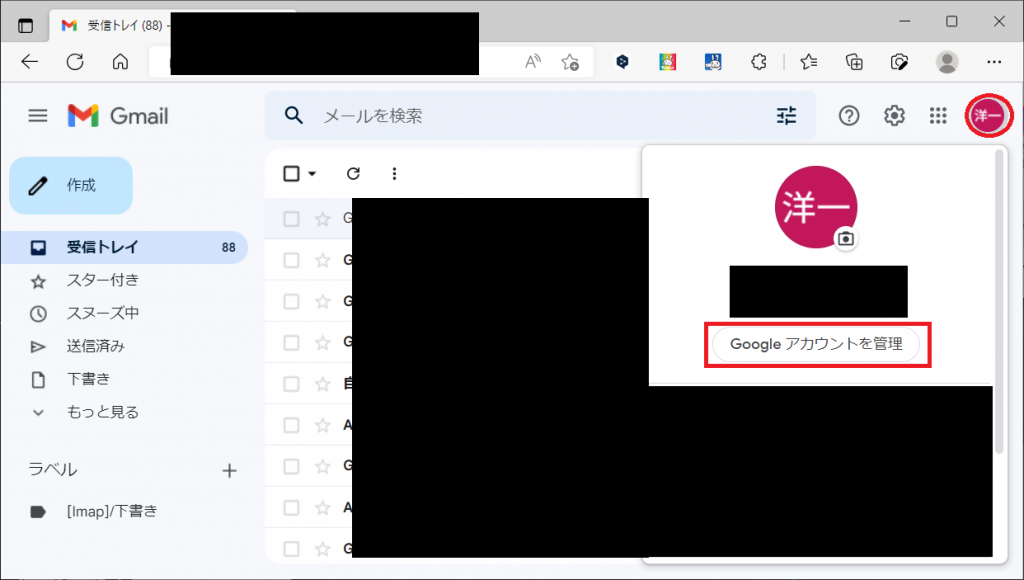Open Gmail advanced search options

tap(787, 115)
